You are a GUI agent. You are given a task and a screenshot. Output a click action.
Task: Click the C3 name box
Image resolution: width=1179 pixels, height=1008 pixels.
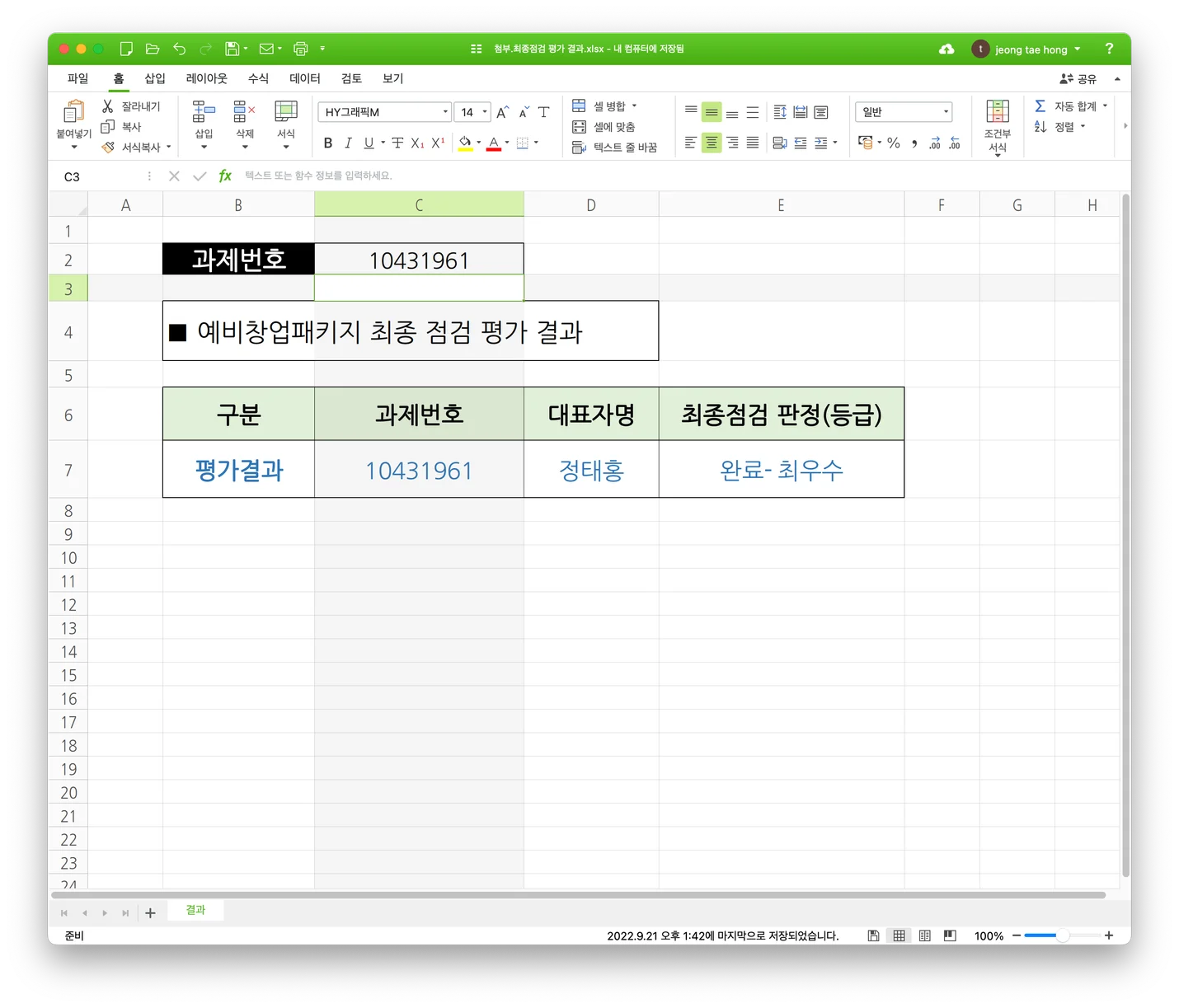[x=99, y=176]
